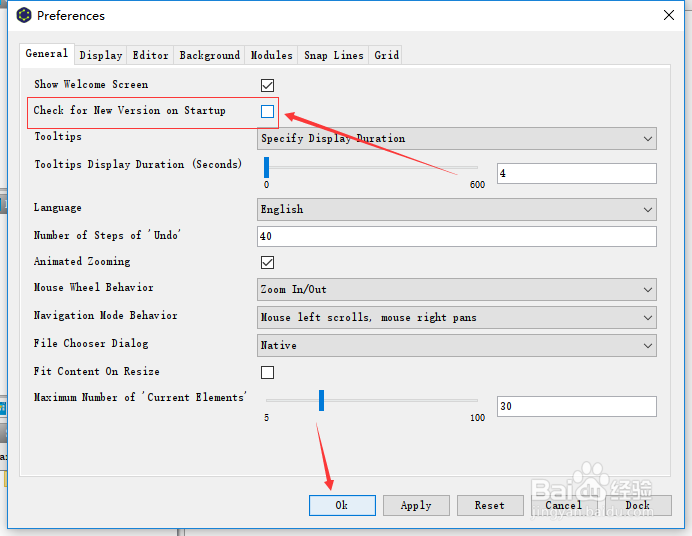This screenshot has width=692, height=536.
Task: Disable Animated Zooming checkbox
Action: coord(267,262)
